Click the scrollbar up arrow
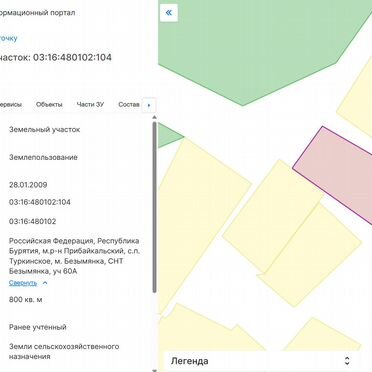 154,117
